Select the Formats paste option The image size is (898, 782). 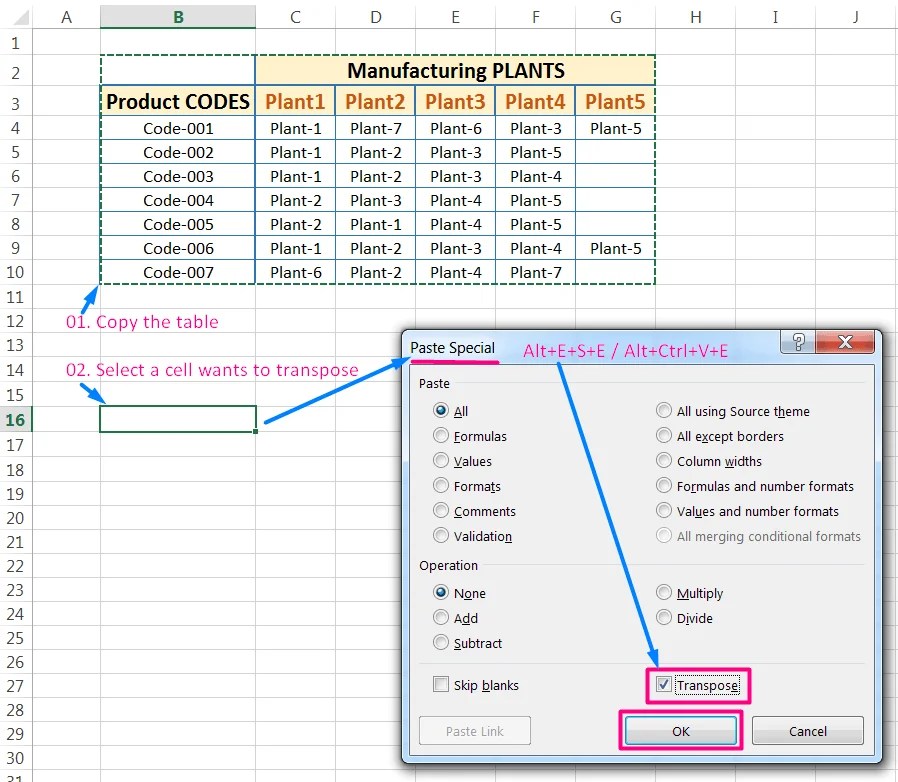[x=440, y=486]
